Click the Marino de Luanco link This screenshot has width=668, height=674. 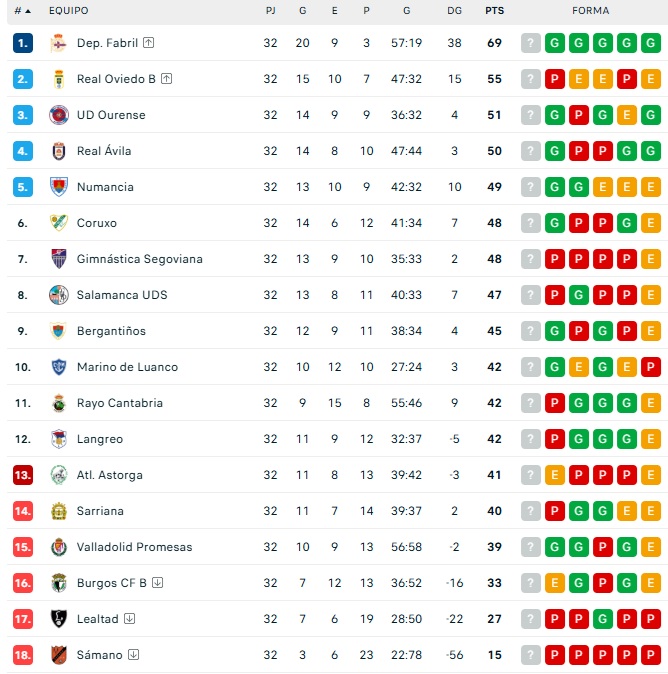(x=127, y=367)
